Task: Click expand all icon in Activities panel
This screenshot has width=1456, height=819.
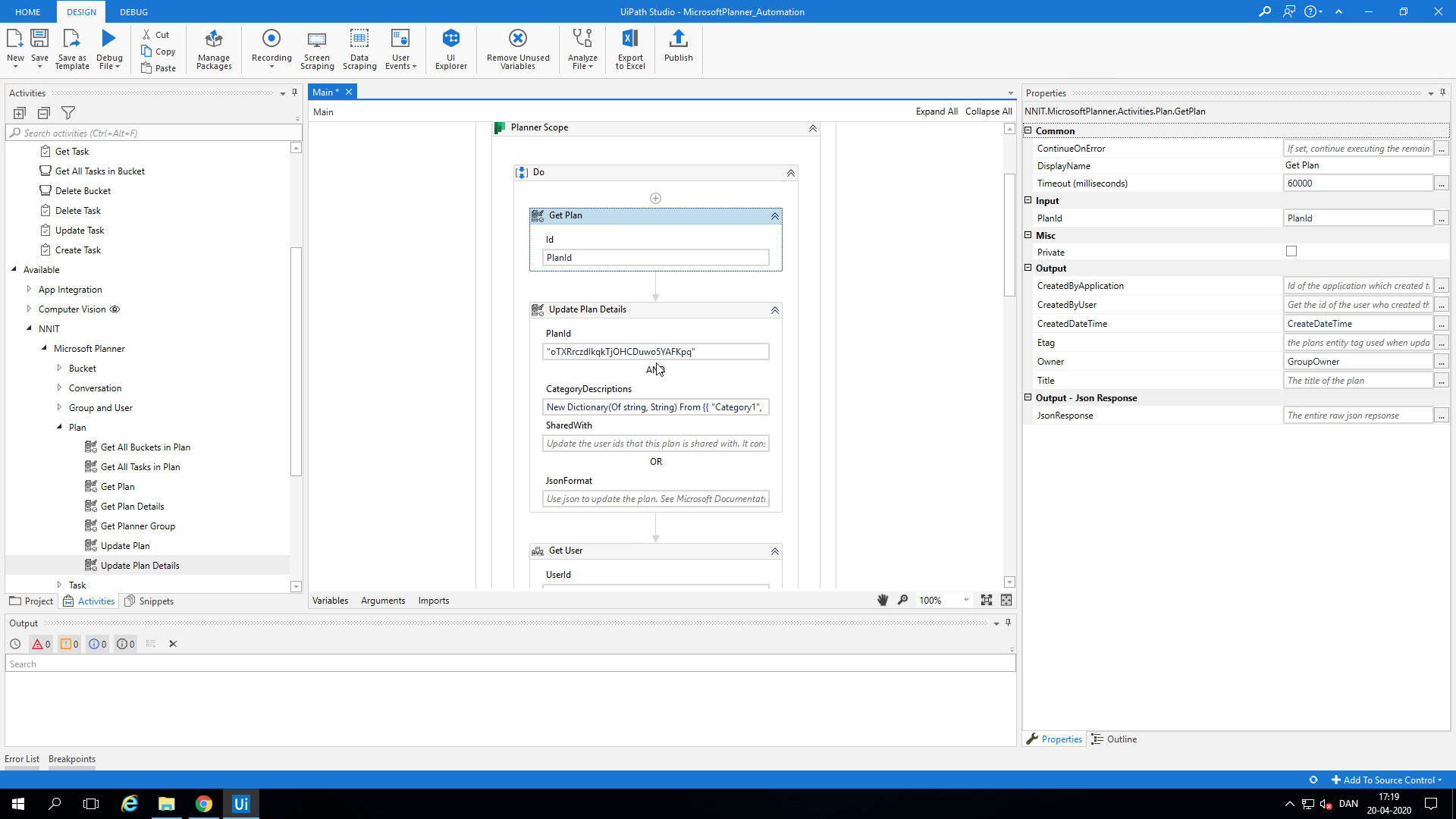Action: coord(20,113)
